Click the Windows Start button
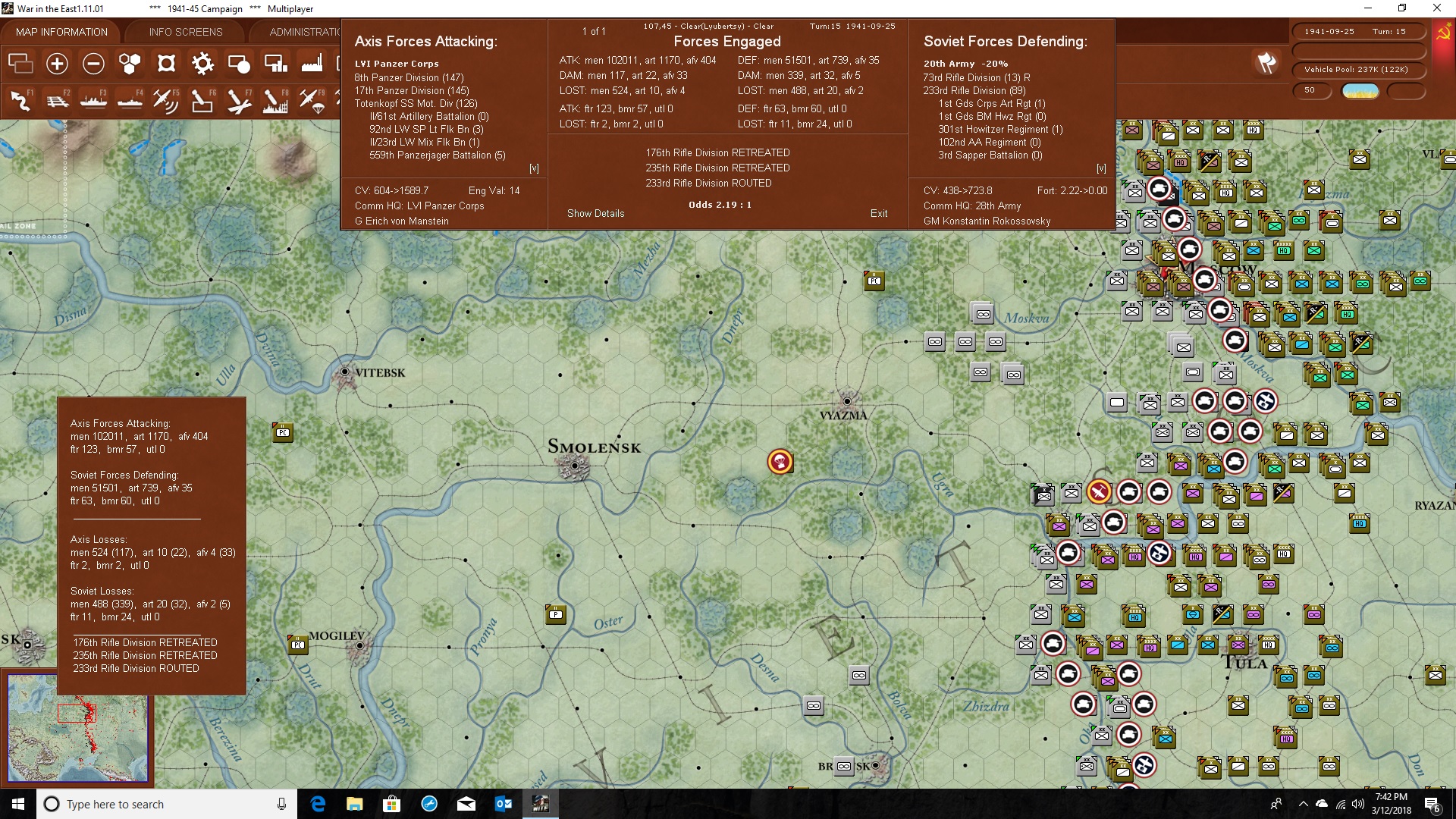Screen dimensions: 1456x819 pos(18,804)
